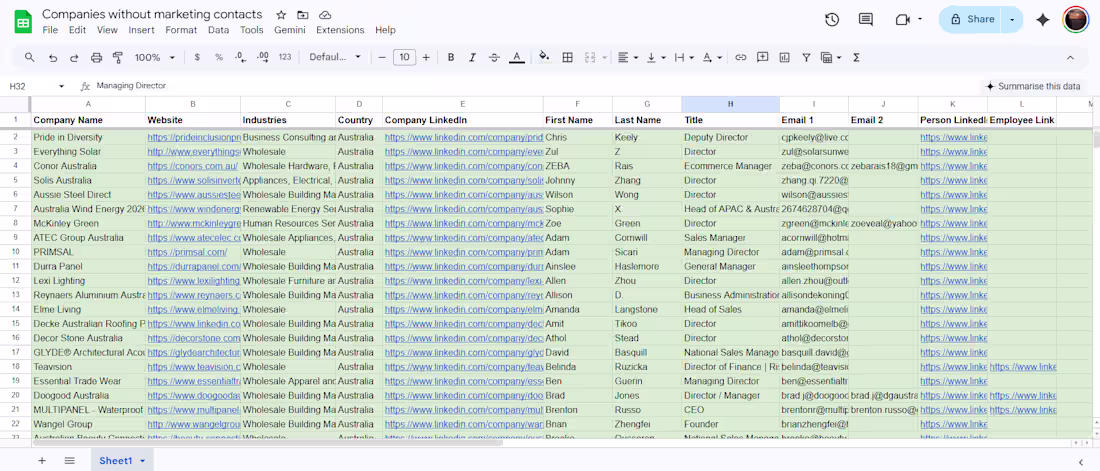Open the name box dropdown arrow
This screenshot has width=1100, height=471.
(x=62, y=86)
